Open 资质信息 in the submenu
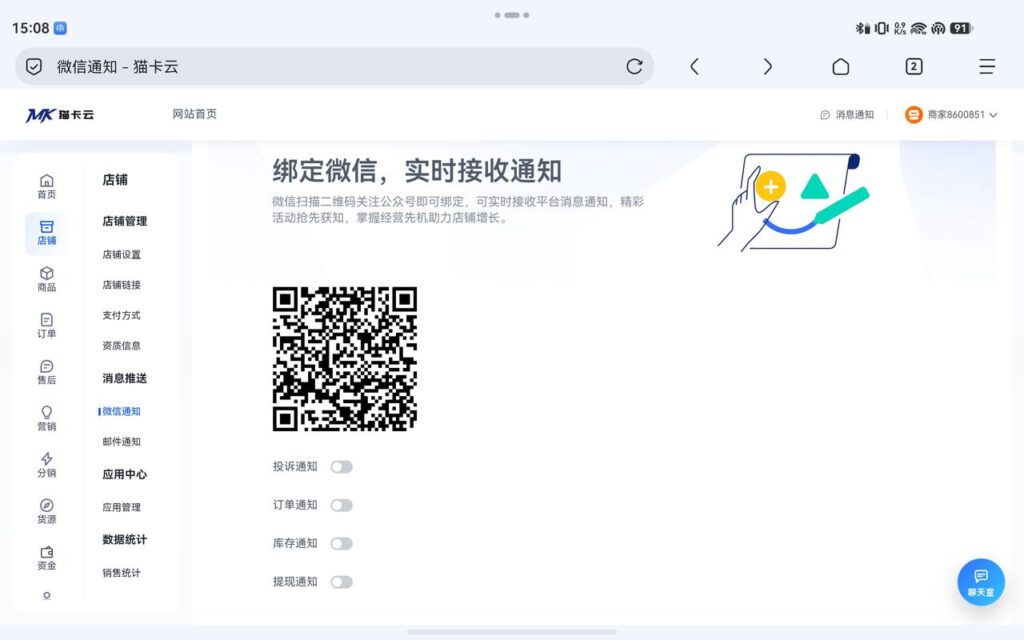The image size is (1024, 640). click(121, 345)
